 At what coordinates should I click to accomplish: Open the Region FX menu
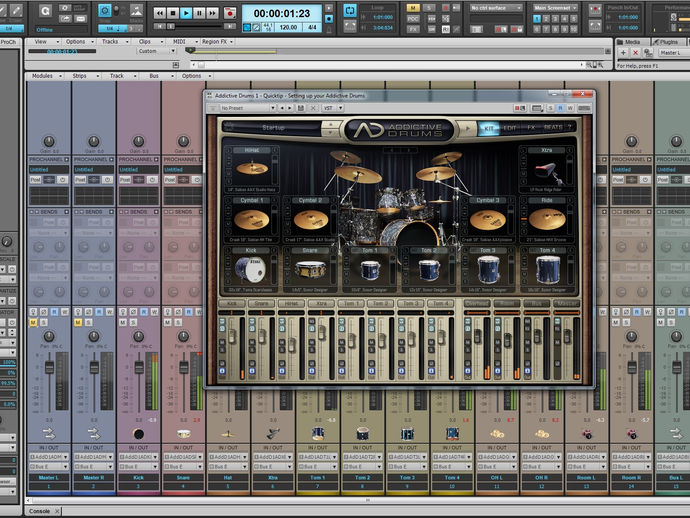(217, 42)
